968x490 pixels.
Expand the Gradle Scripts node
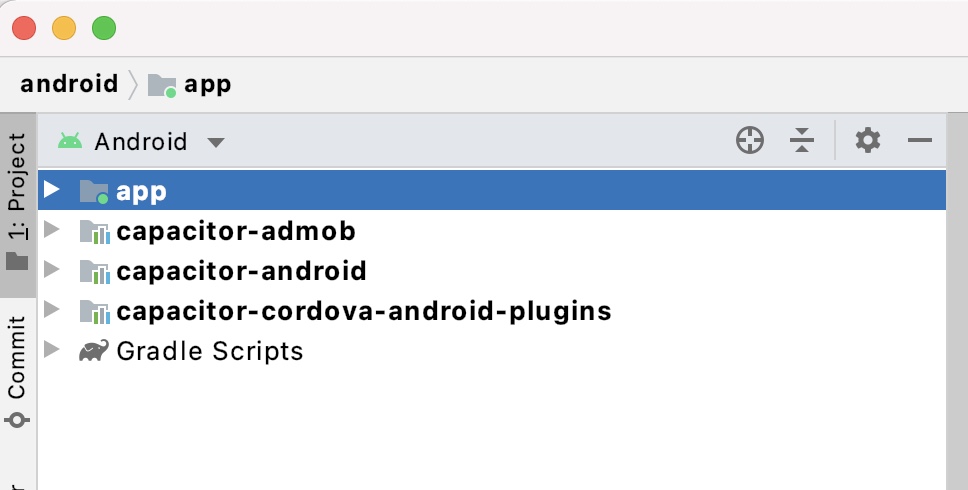point(52,349)
